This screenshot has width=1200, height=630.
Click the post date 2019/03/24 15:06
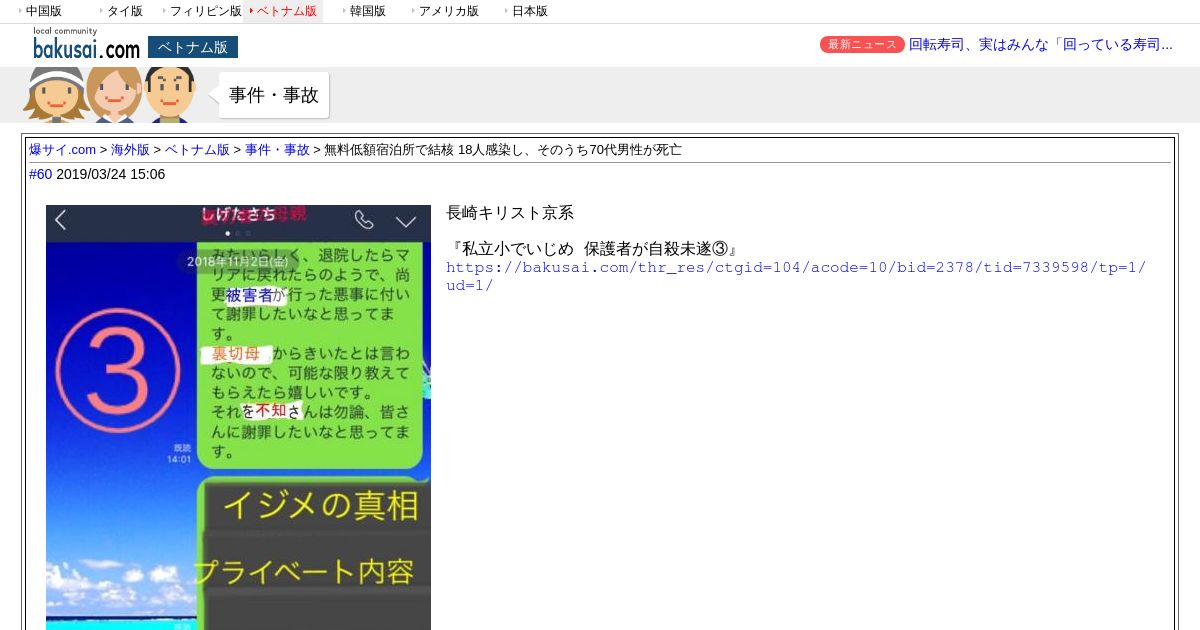111,174
